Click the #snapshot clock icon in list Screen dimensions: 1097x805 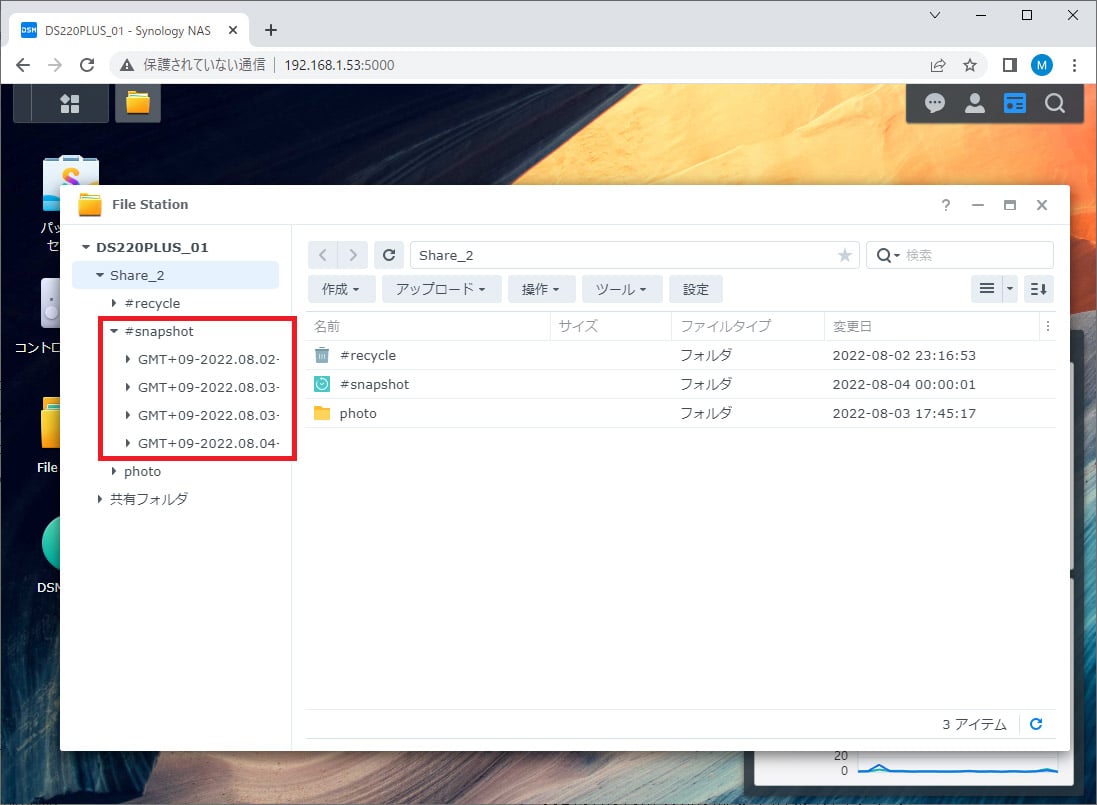pyautogui.click(x=322, y=384)
